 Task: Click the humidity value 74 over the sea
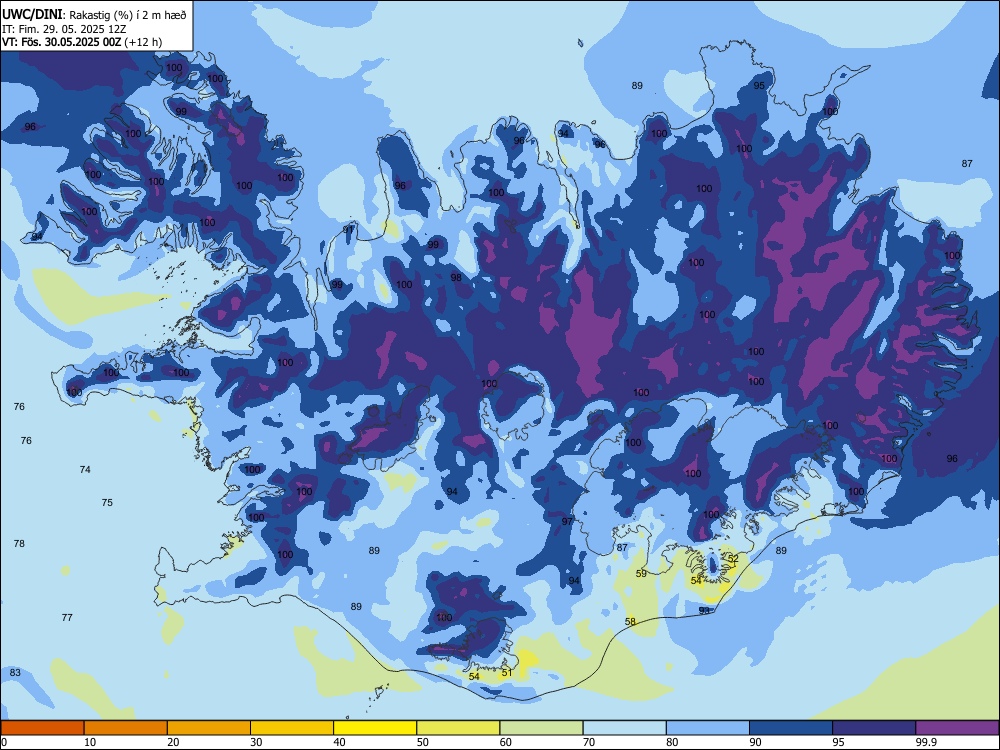pos(85,469)
